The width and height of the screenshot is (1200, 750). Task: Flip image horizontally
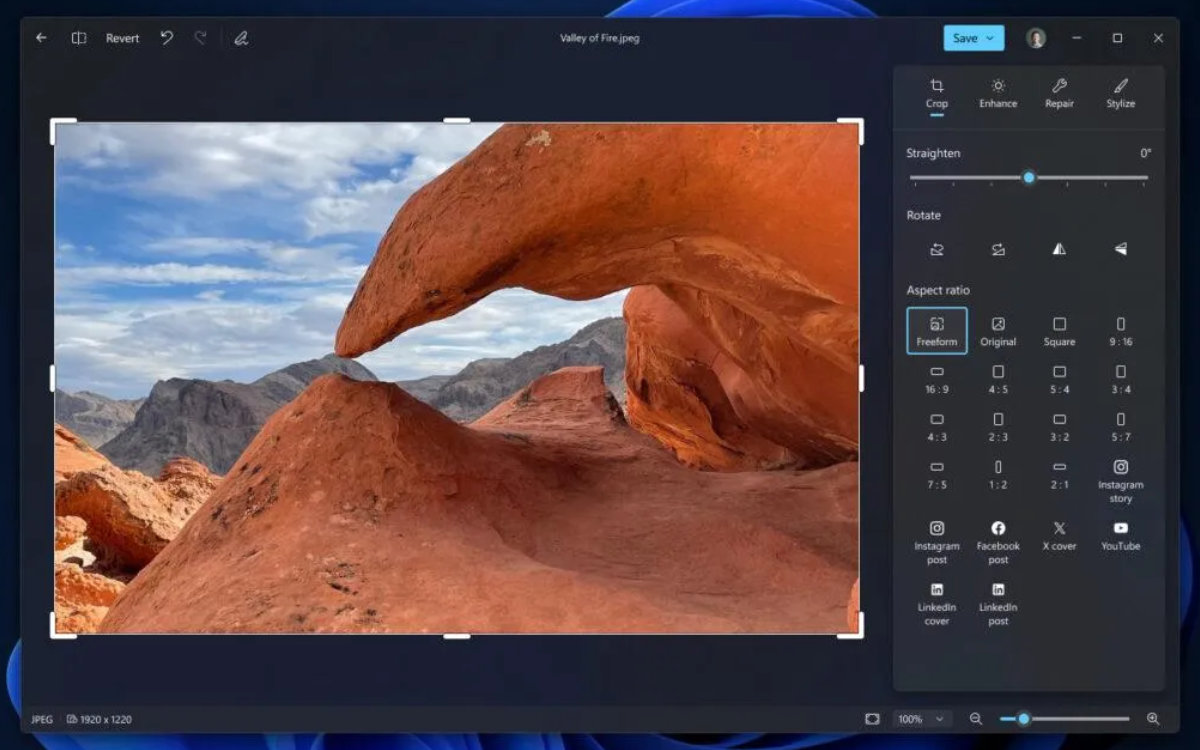pos(1059,249)
